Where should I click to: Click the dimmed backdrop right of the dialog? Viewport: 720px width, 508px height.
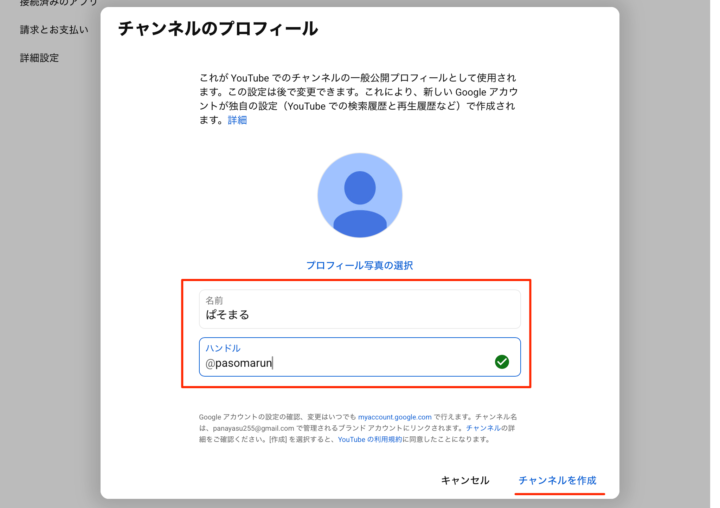668,250
